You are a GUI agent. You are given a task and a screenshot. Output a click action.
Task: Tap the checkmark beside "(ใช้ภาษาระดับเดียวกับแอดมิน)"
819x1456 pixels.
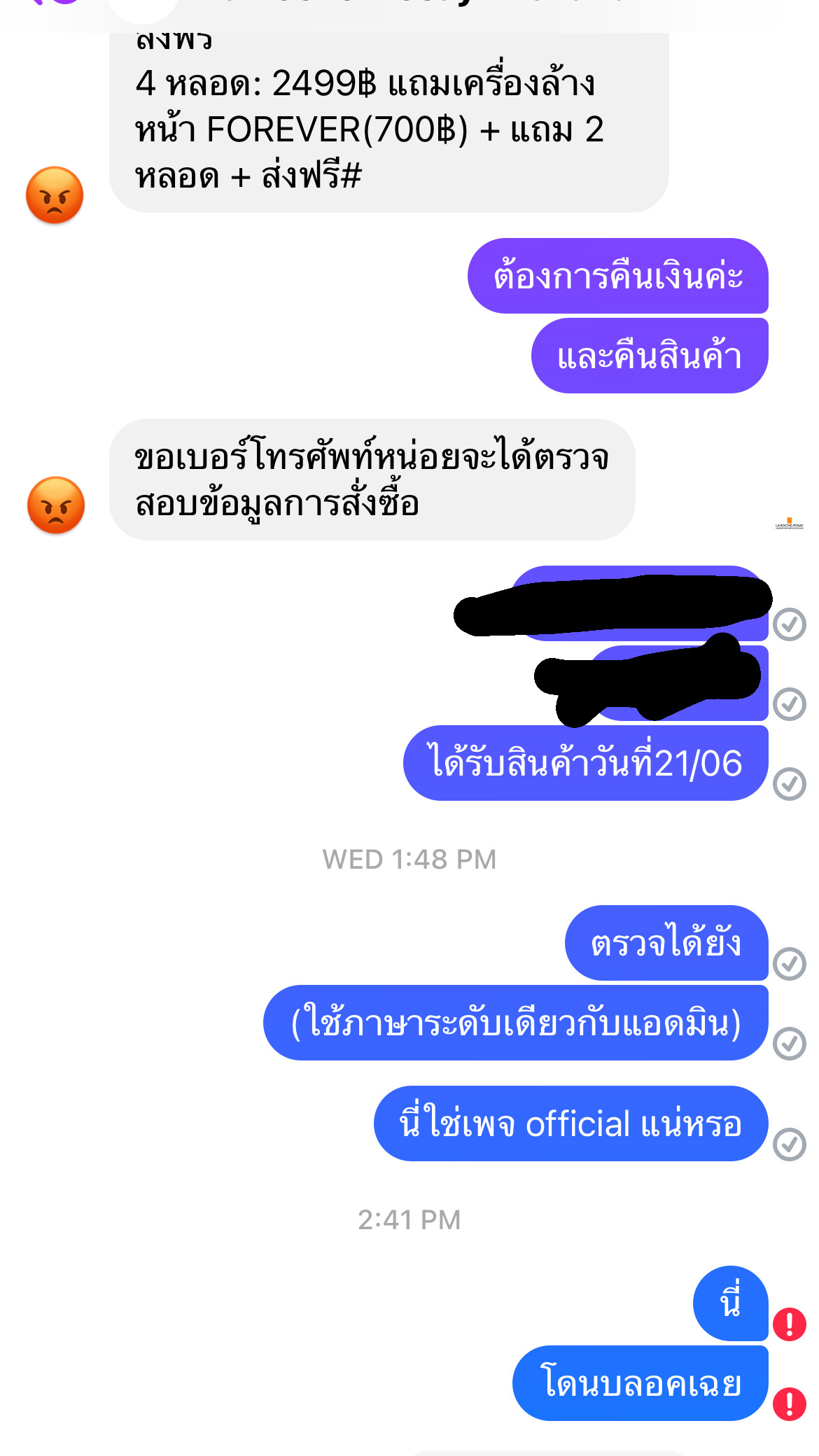790,1044
